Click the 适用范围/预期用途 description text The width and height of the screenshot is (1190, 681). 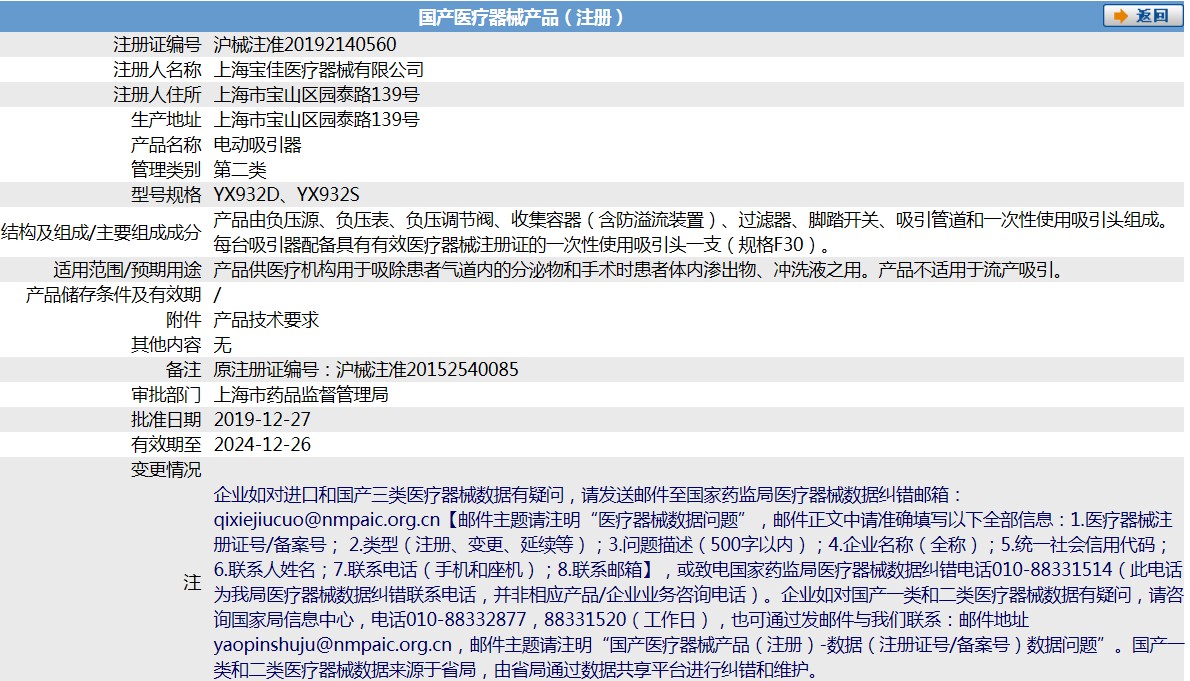(638, 270)
